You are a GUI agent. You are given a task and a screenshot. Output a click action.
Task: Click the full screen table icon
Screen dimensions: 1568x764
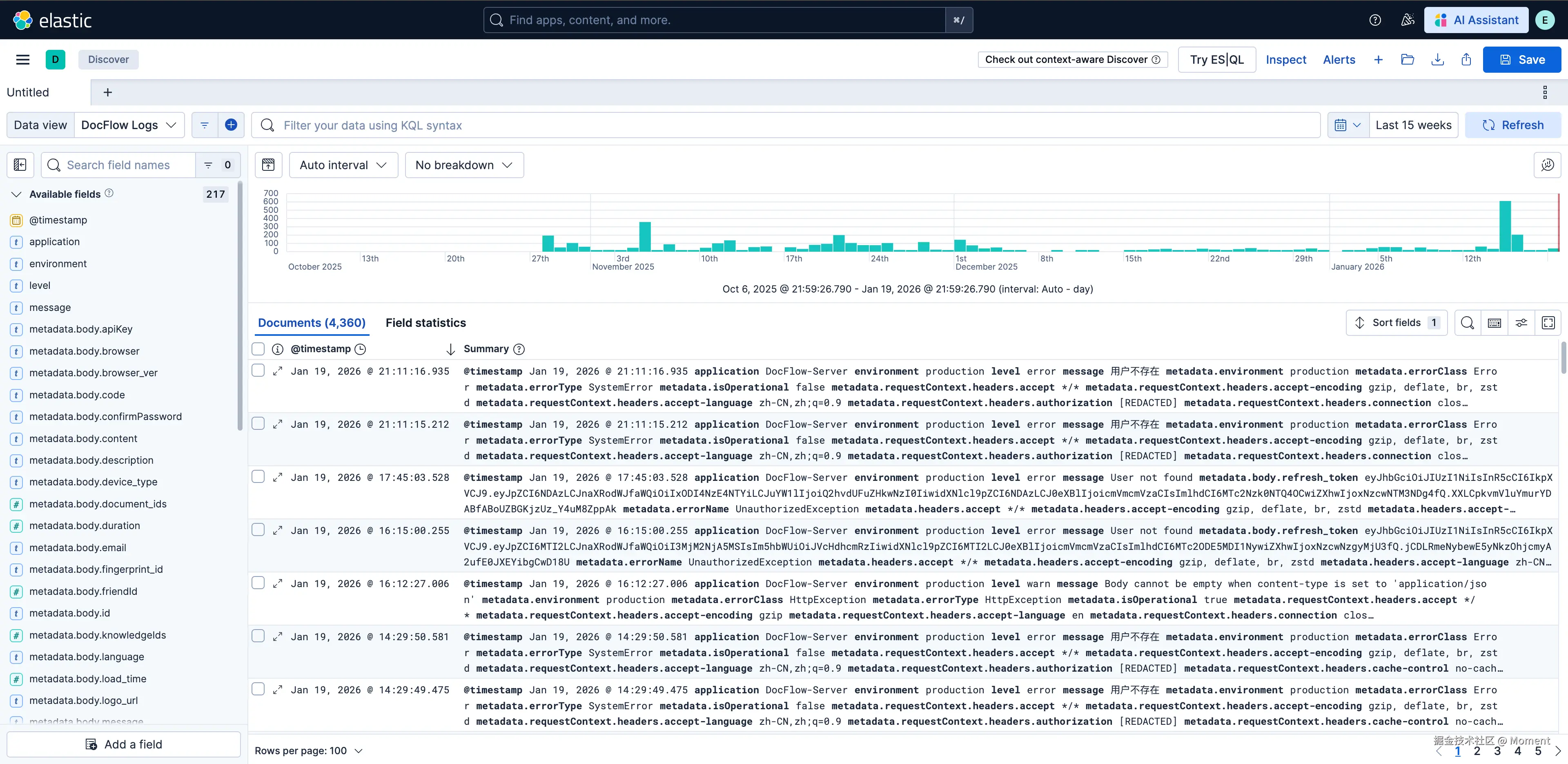tap(1548, 323)
